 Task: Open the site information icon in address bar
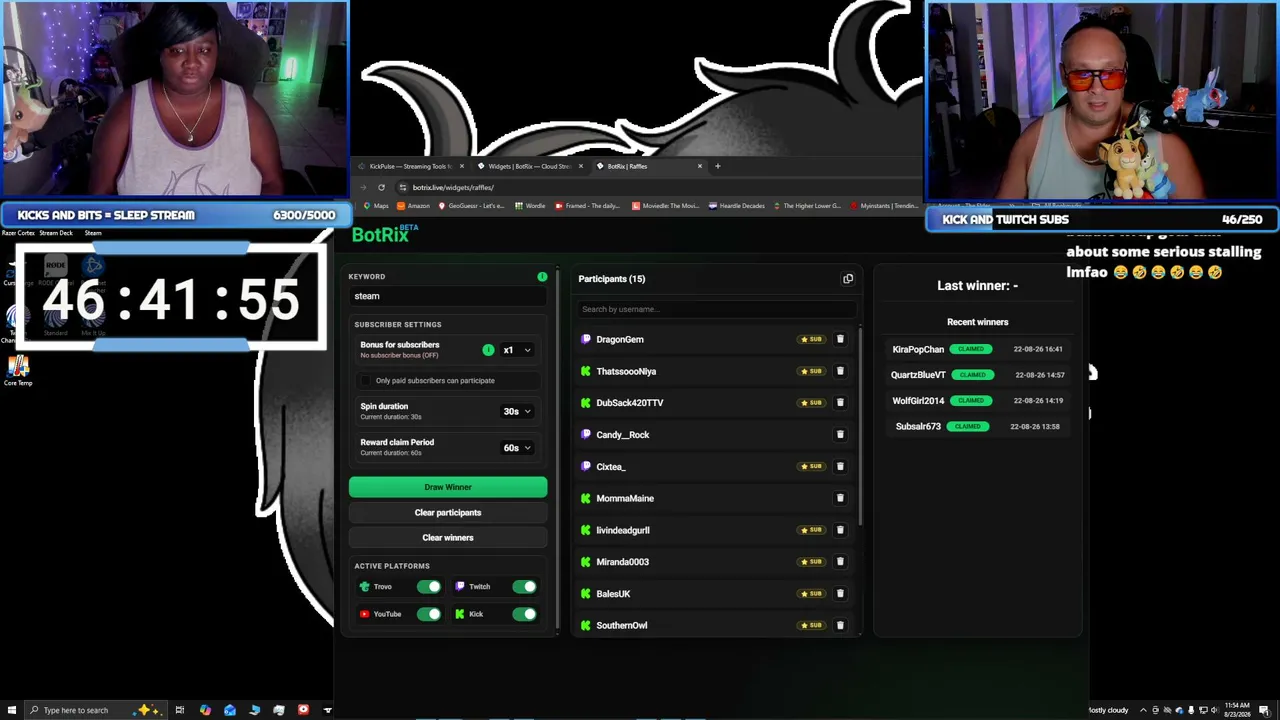(402, 187)
